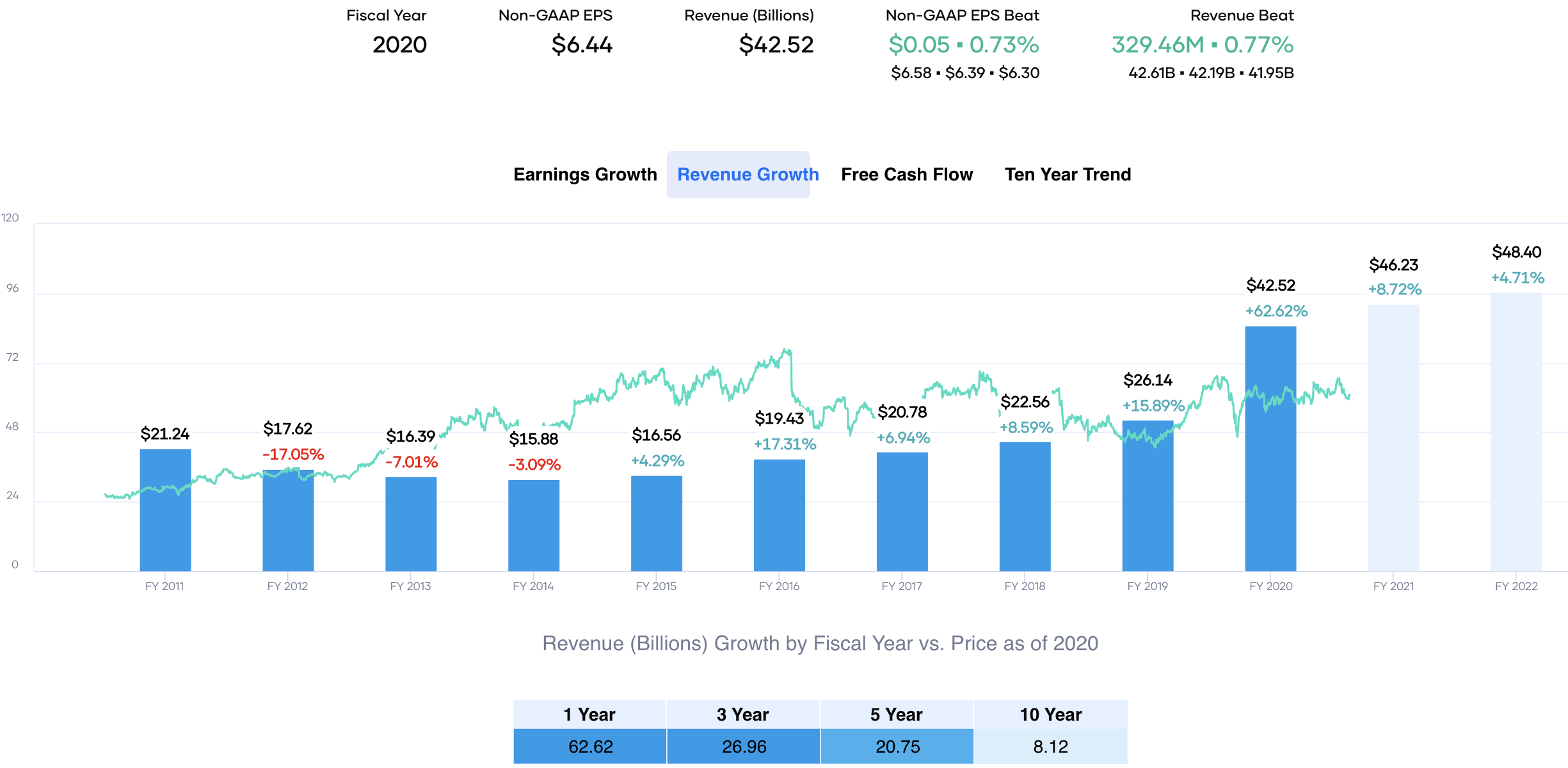
Task: Click the Non-GAAP EPS Beat heading
Action: 963,15
